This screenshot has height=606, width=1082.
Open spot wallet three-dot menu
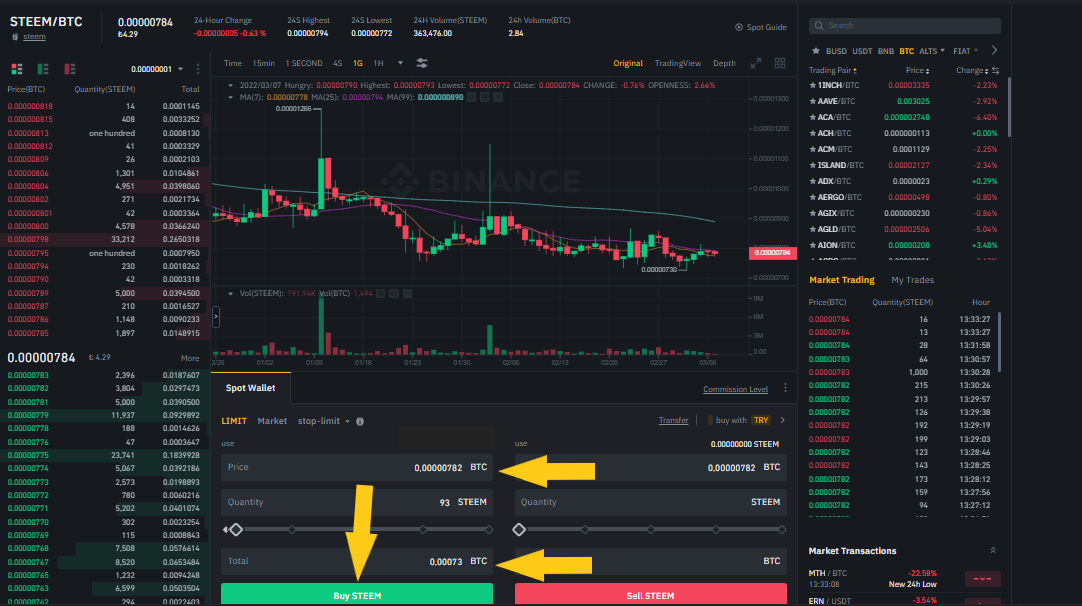(x=785, y=388)
